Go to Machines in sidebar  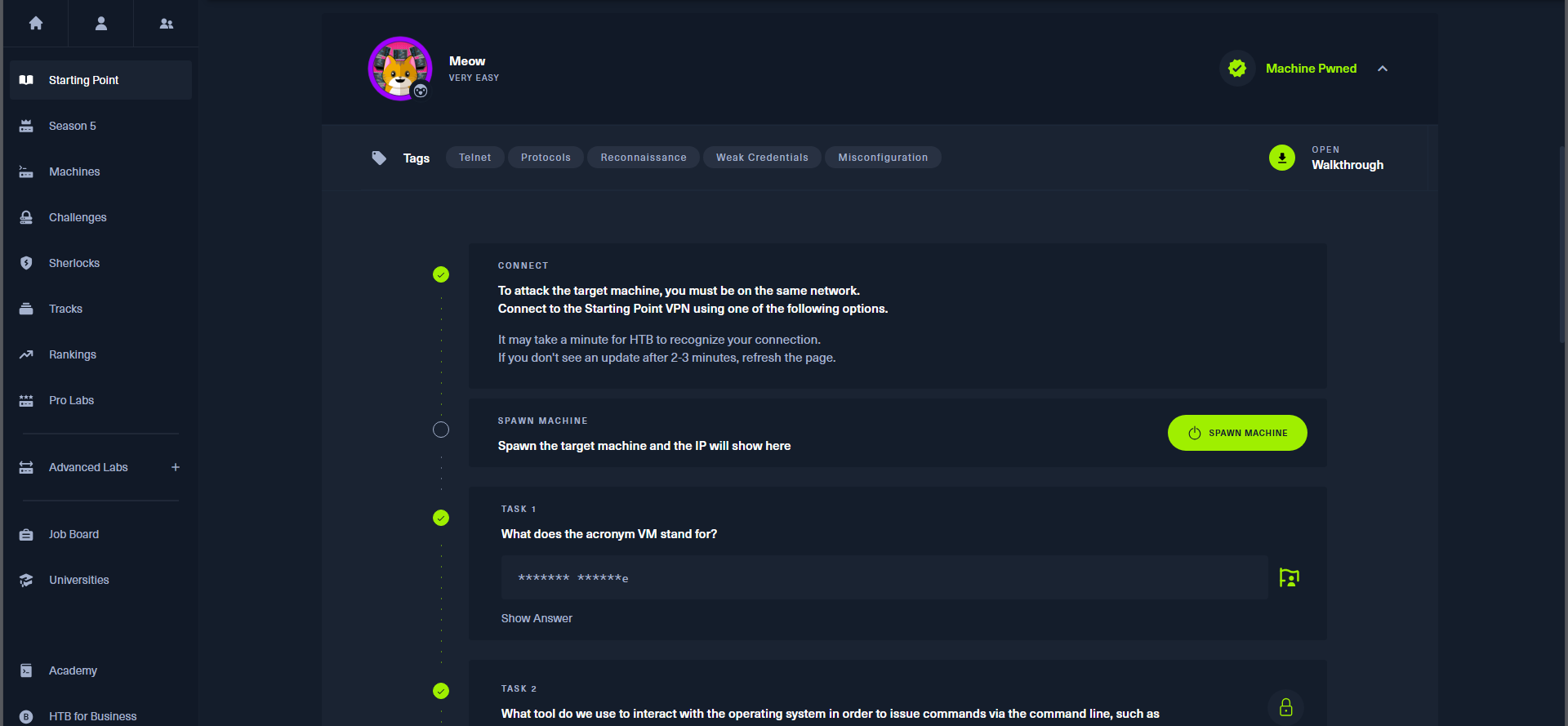74,171
